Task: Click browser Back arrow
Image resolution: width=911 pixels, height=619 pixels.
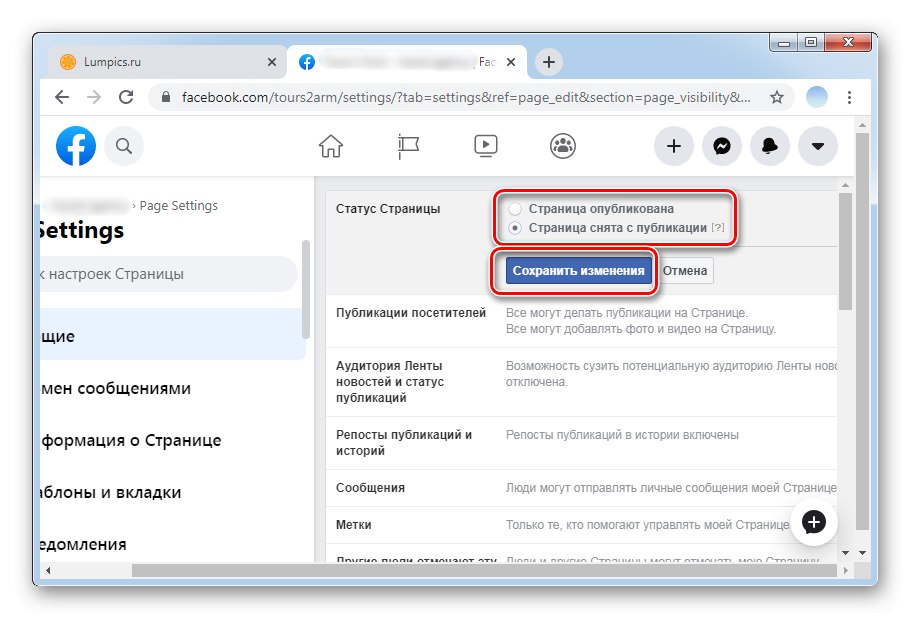Action: [x=62, y=97]
